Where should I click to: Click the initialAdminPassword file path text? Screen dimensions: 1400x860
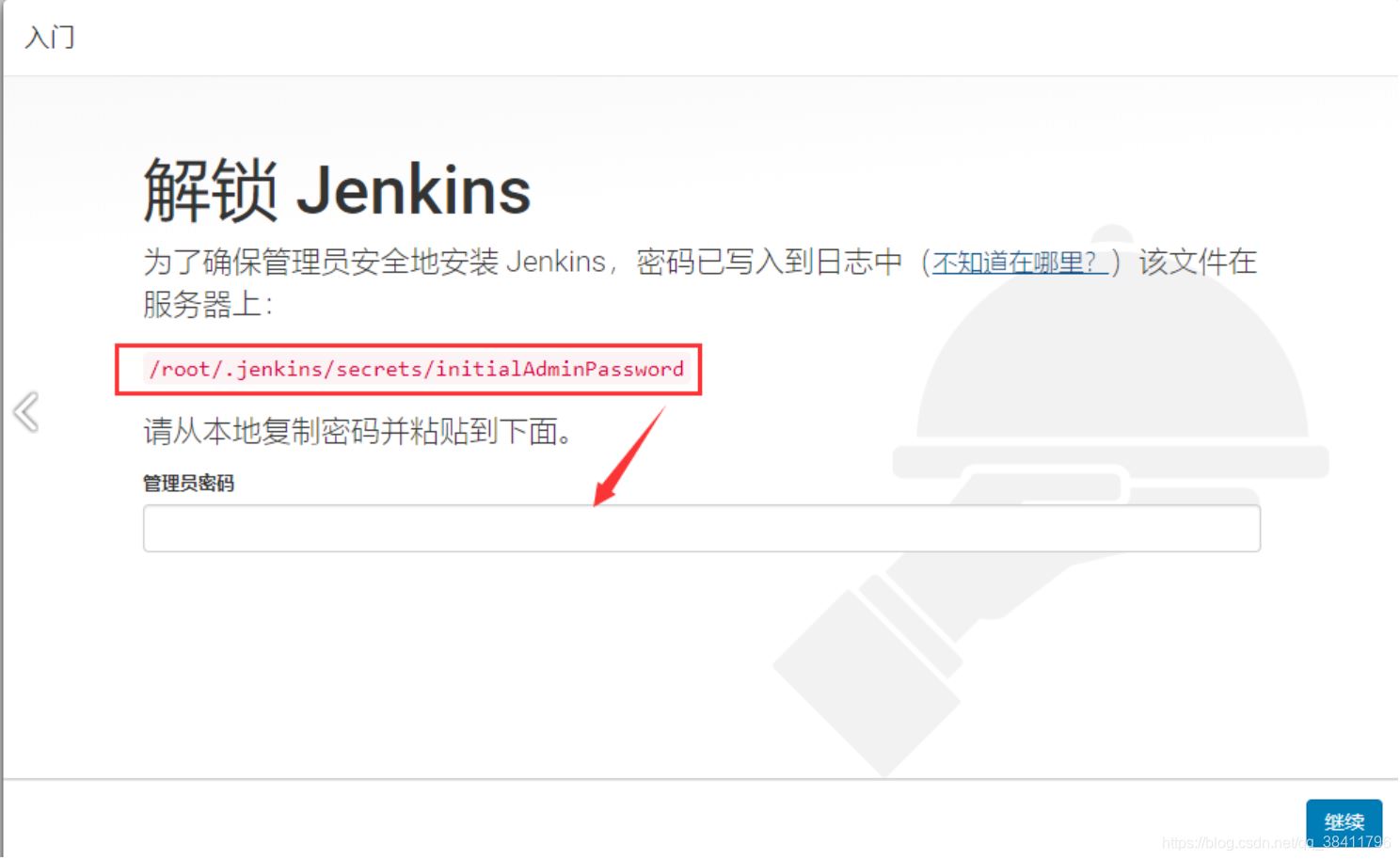click(x=416, y=369)
